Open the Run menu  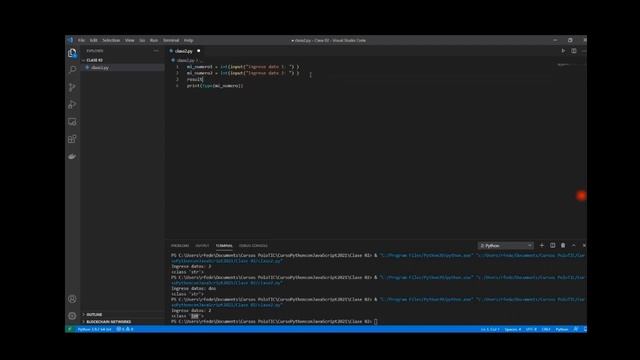click(154, 40)
